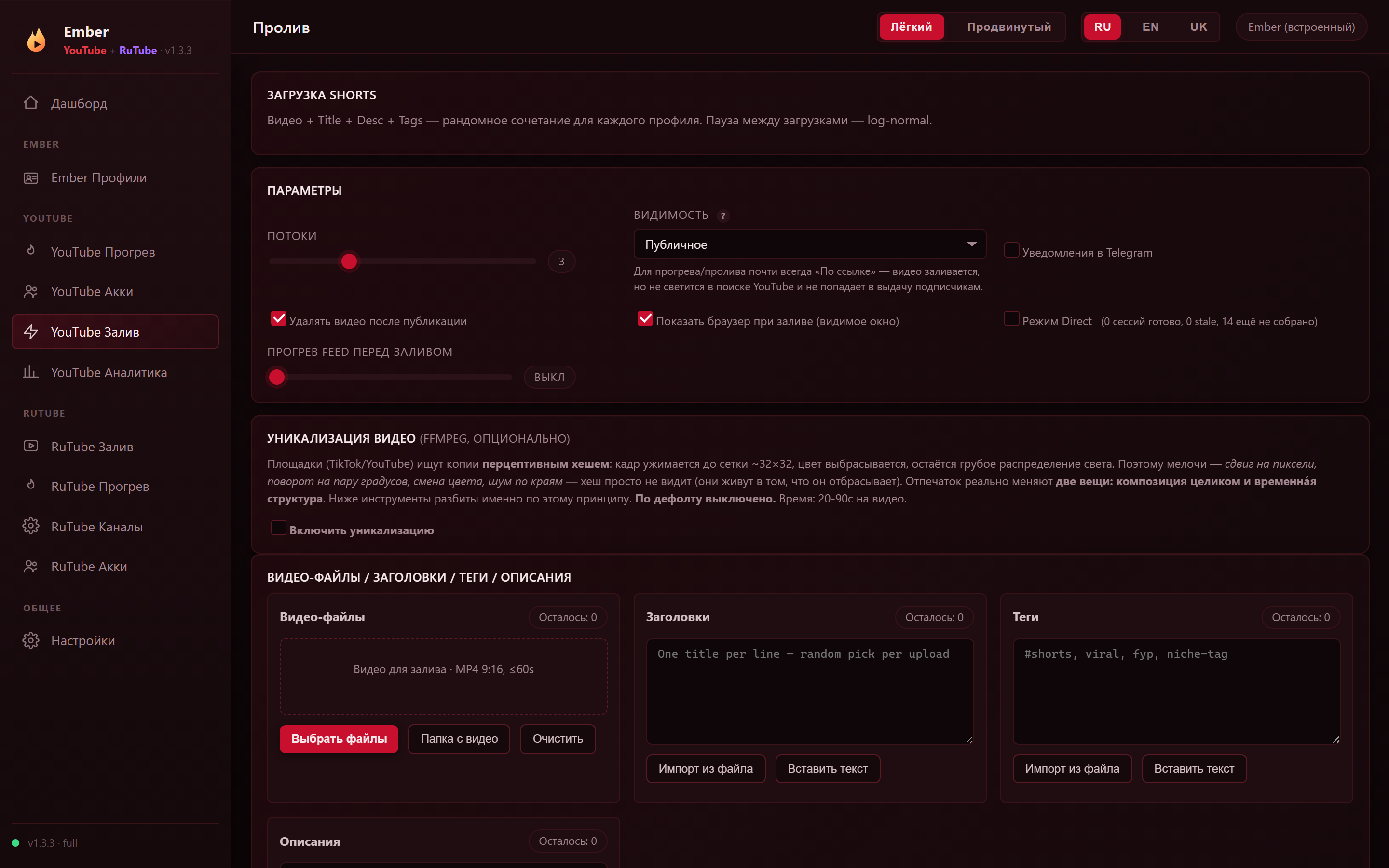
Task: Select EN interface language
Action: point(1150,27)
